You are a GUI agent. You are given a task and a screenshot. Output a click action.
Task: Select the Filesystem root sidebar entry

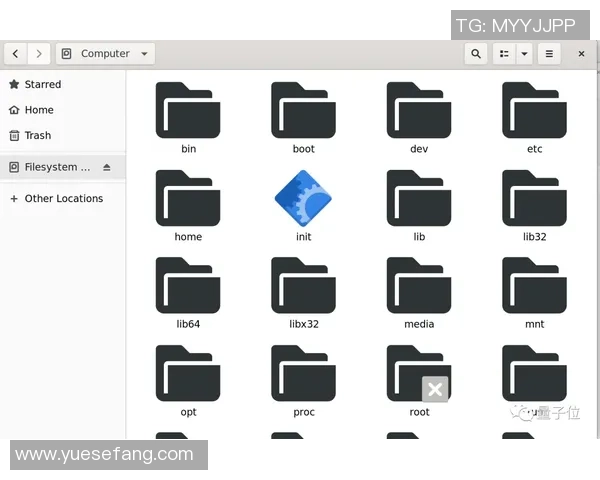55,167
